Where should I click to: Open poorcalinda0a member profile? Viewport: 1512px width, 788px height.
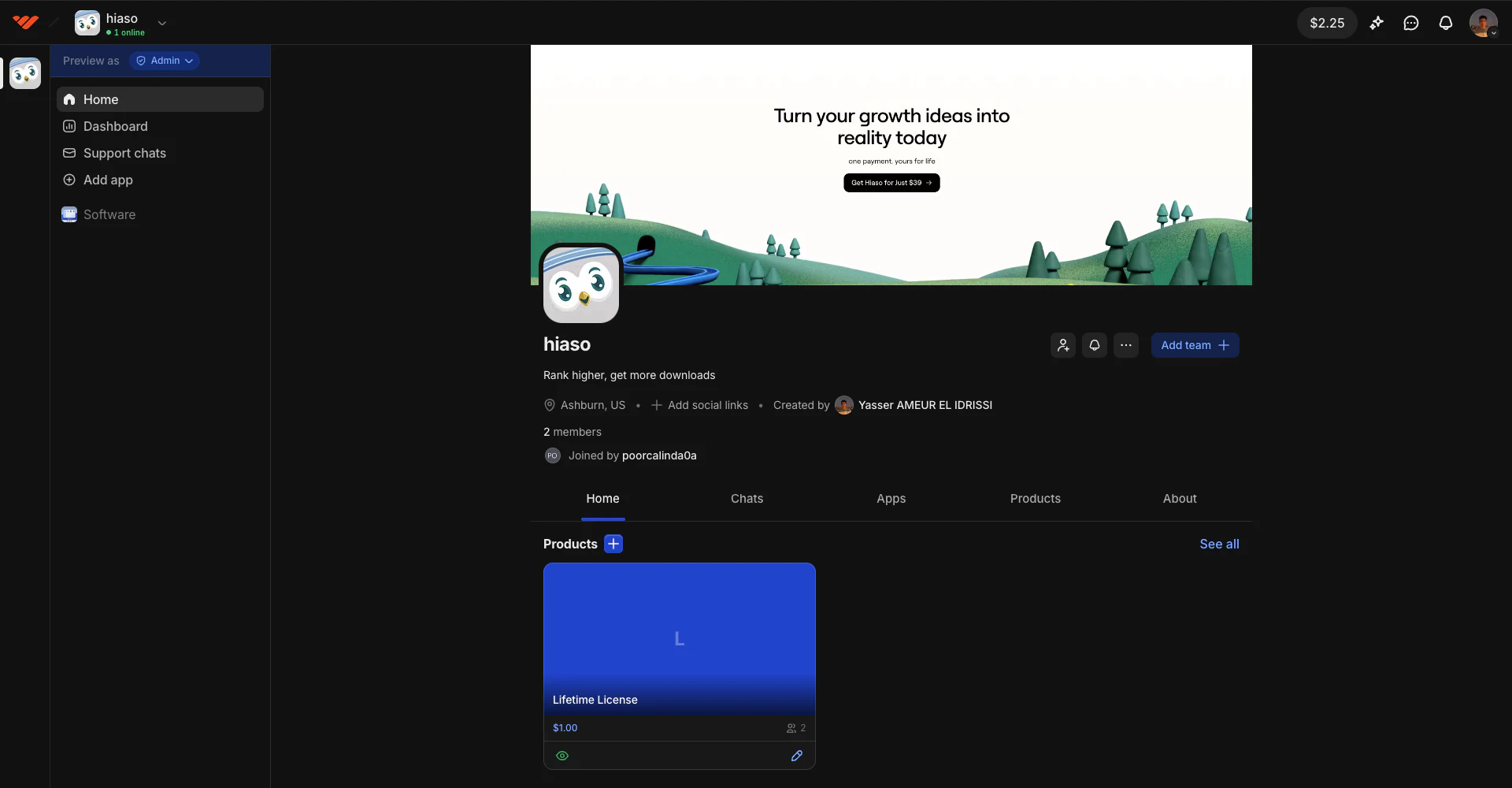pyautogui.click(x=659, y=455)
